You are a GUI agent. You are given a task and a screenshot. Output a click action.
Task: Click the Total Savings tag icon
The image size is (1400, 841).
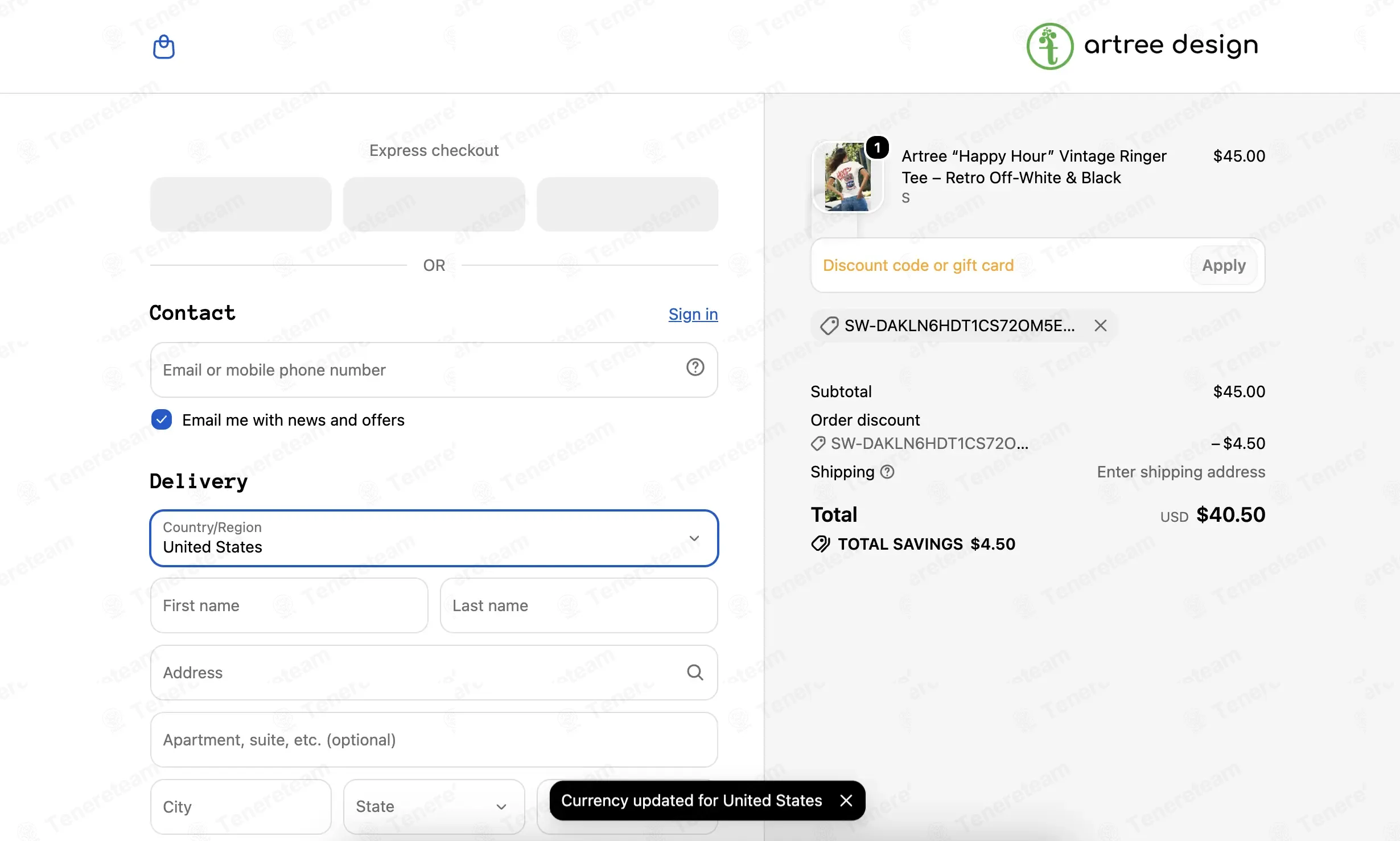[x=820, y=544]
